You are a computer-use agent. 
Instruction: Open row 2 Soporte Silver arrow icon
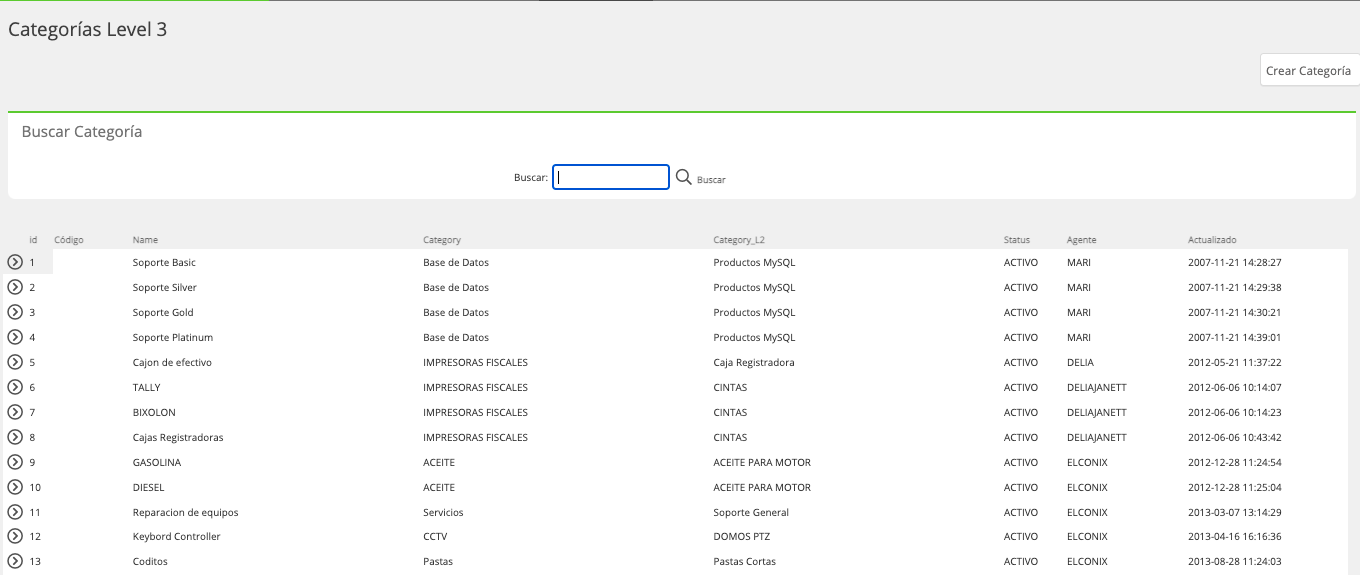(15, 287)
